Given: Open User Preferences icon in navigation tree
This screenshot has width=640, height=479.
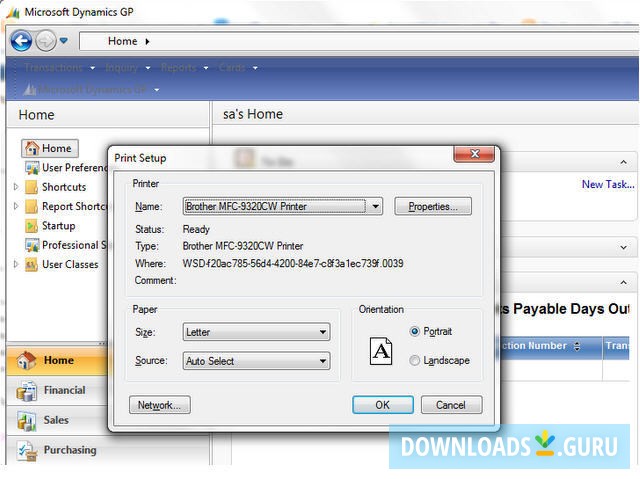Looking at the screenshot, I should pos(32,168).
